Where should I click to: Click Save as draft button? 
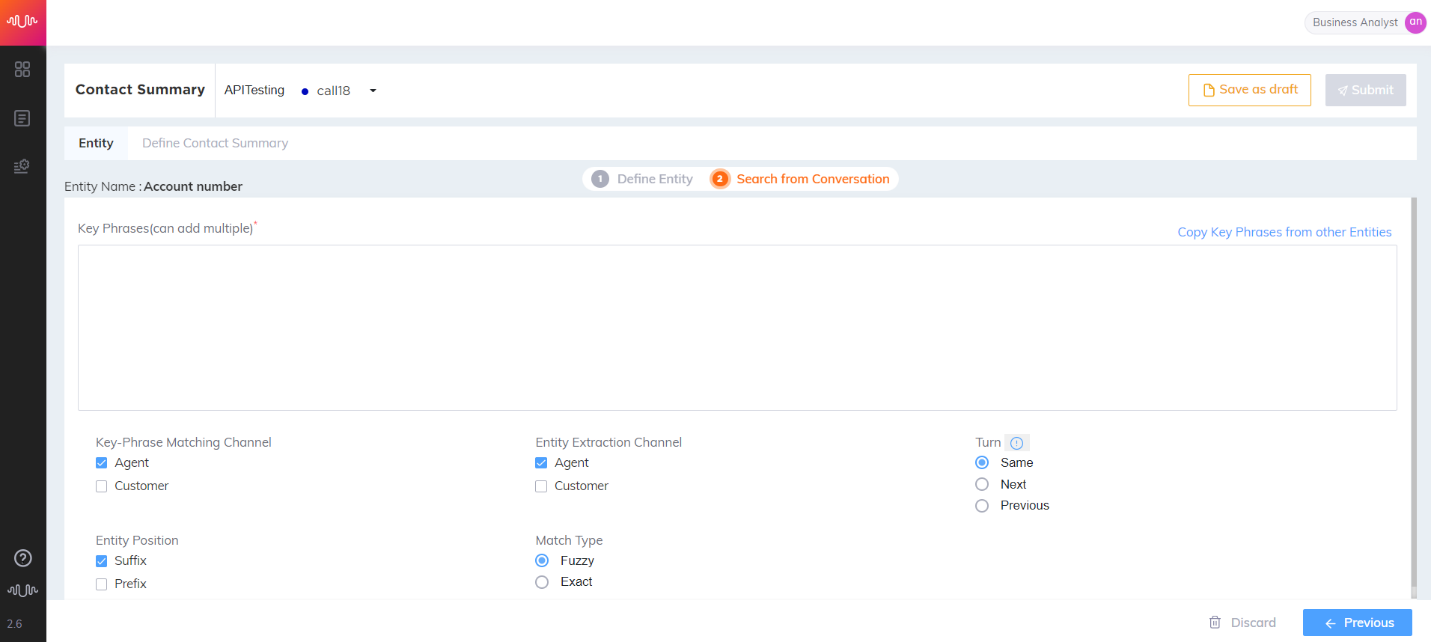point(1249,90)
